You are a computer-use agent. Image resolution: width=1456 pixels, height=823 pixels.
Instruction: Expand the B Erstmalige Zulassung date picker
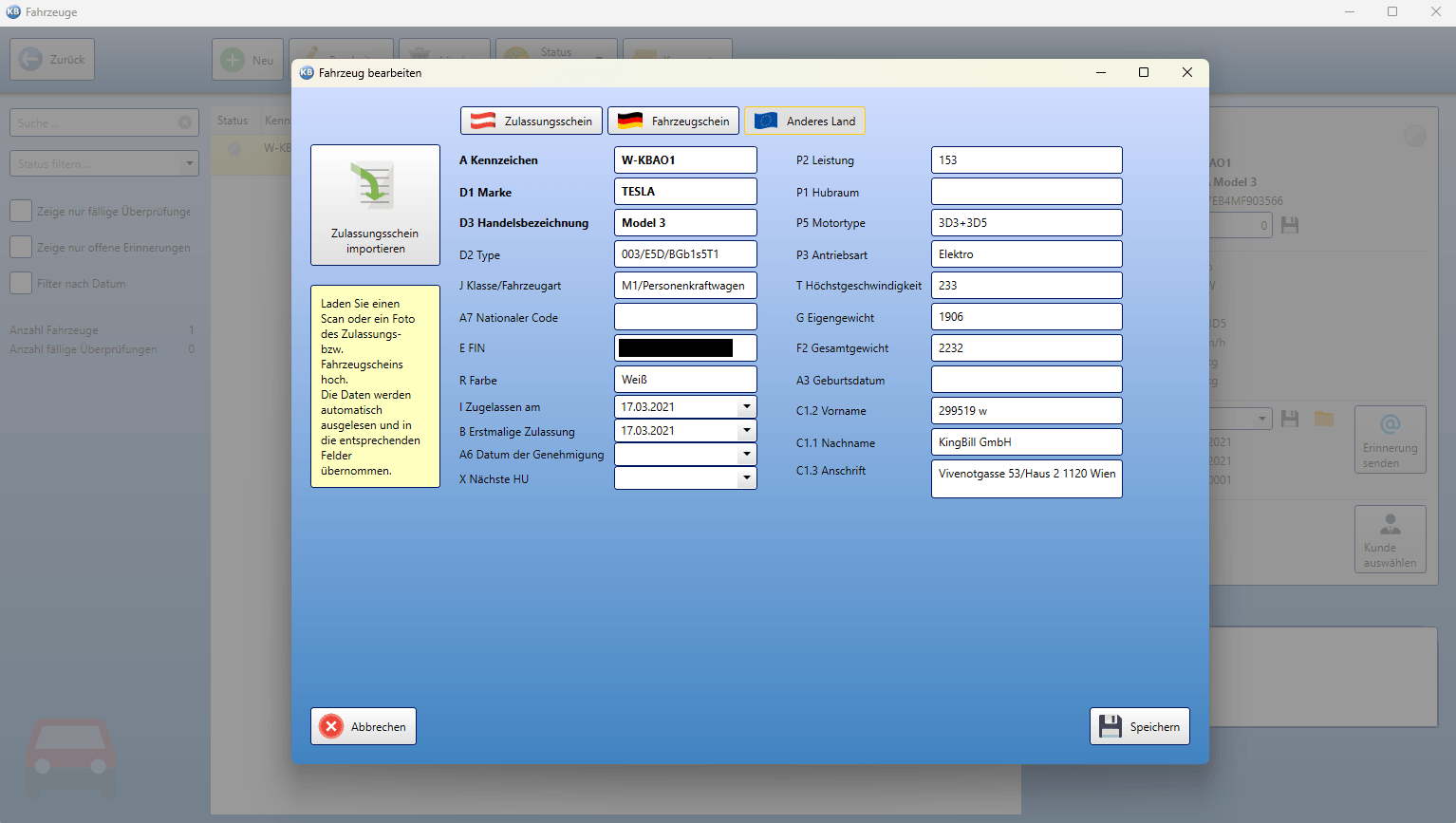coord(747,430)
